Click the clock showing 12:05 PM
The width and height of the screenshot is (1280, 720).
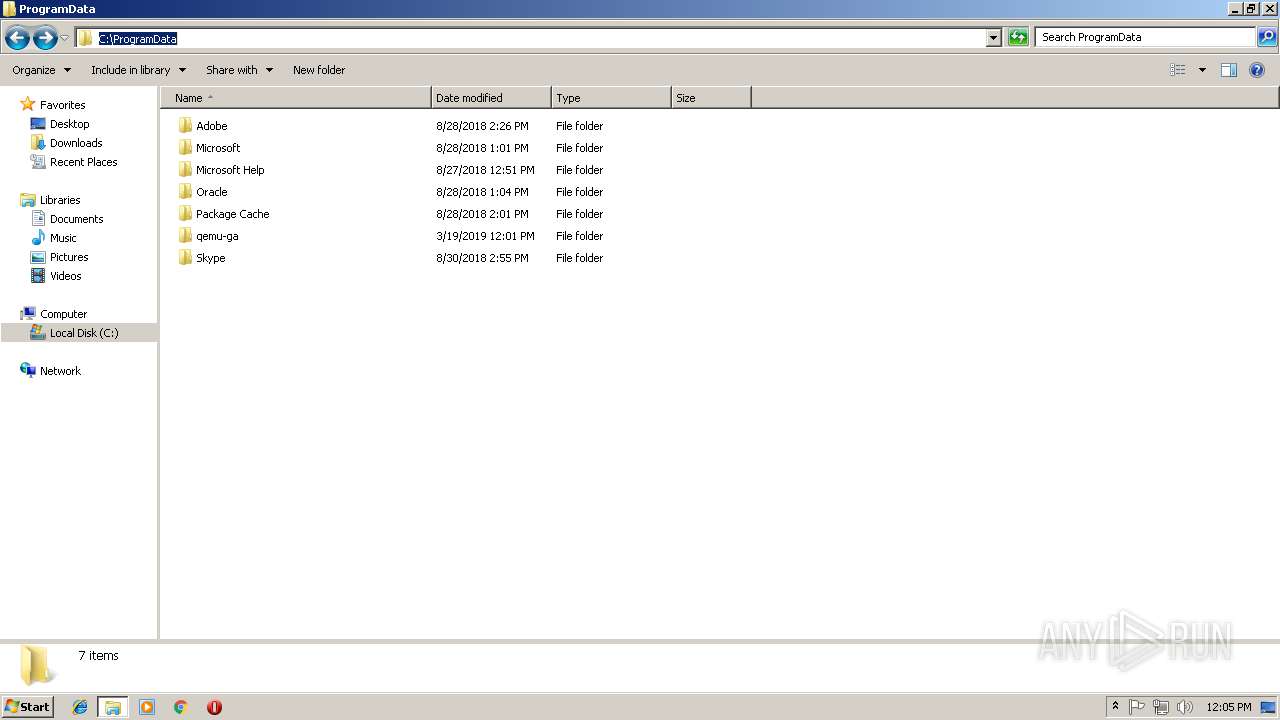pyautogui.click(x=1228, y=707)
